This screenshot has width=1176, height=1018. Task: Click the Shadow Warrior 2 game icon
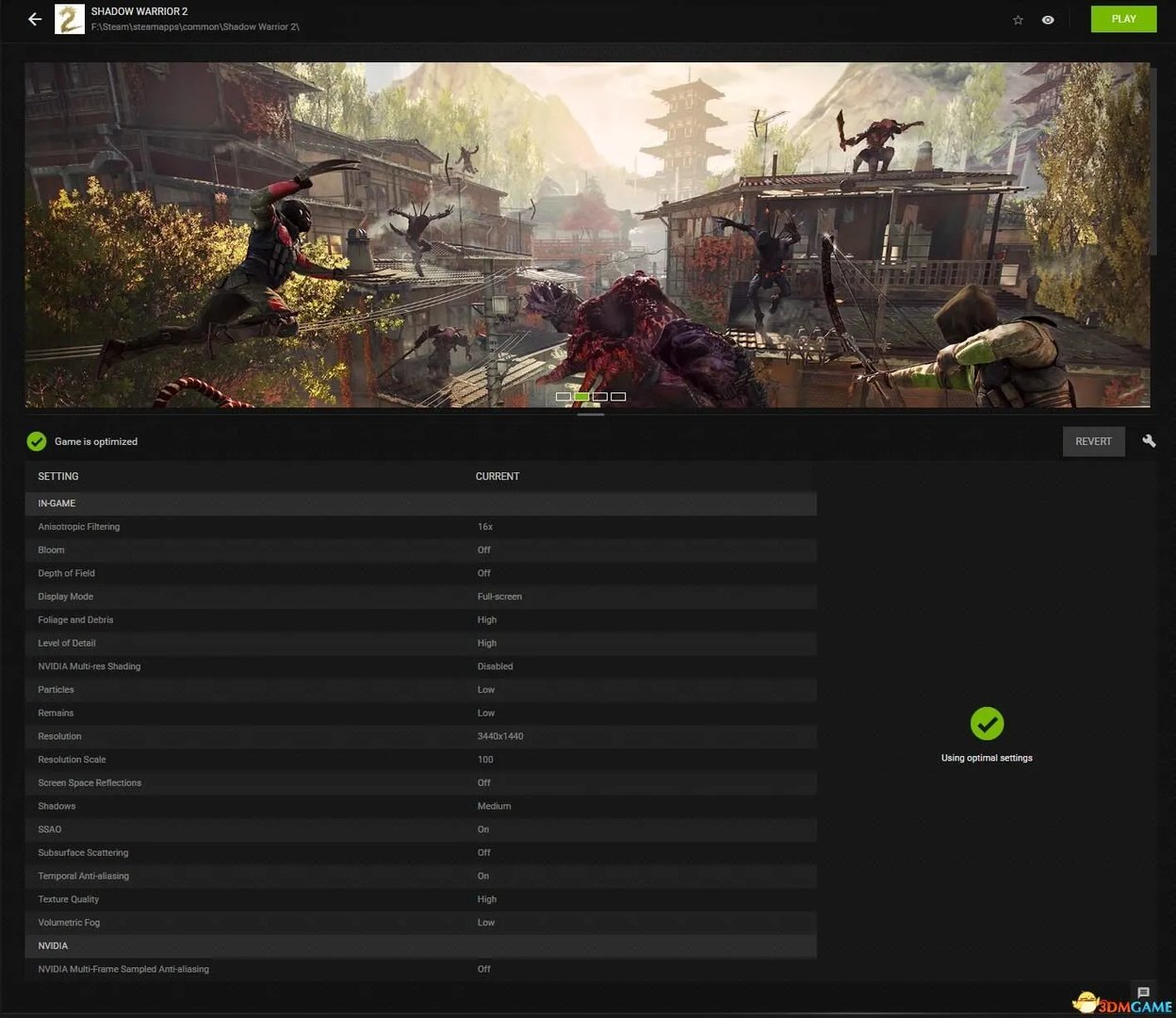click(x=70, y=19)
